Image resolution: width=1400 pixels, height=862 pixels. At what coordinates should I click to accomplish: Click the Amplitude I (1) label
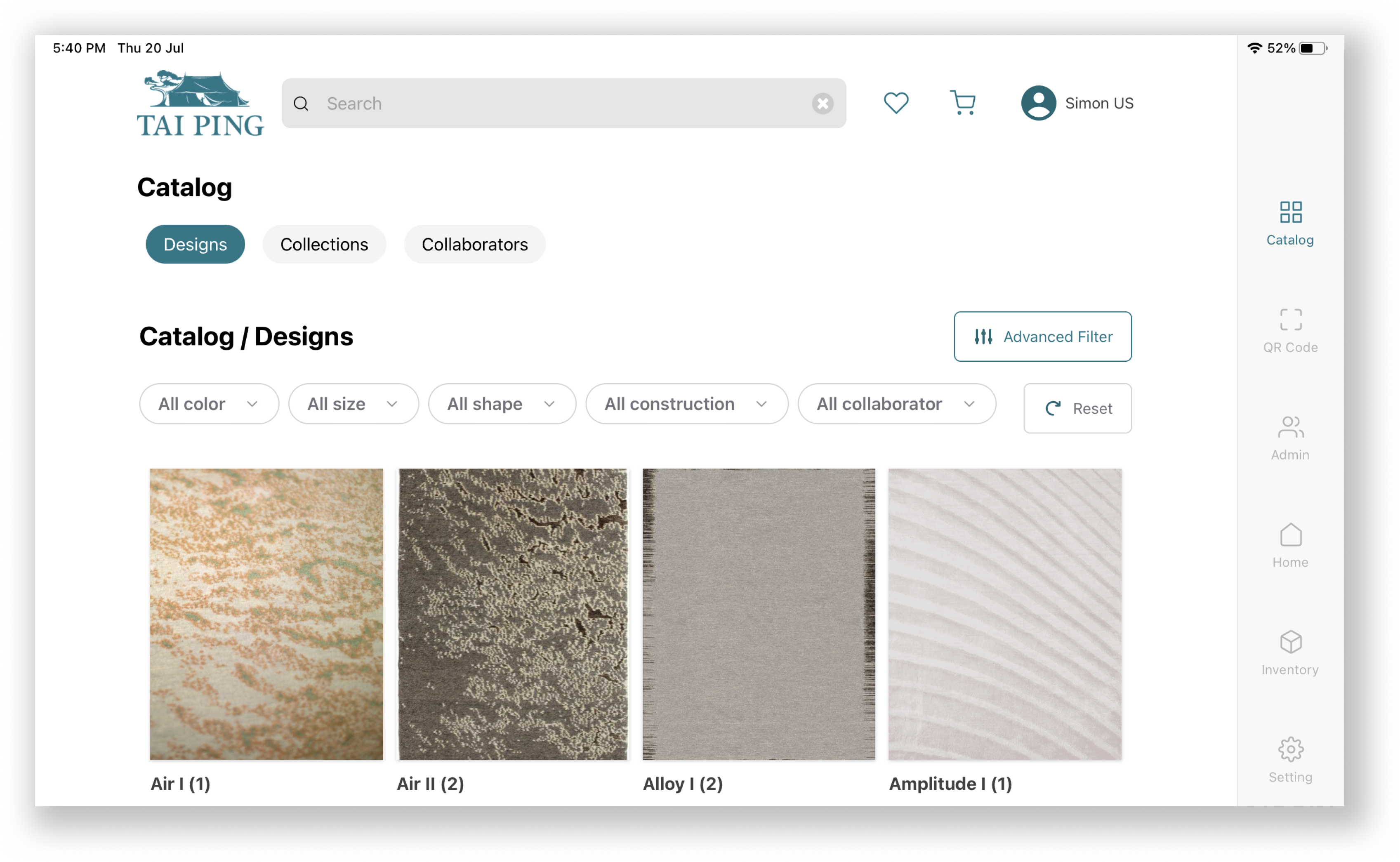coord(951,784)
